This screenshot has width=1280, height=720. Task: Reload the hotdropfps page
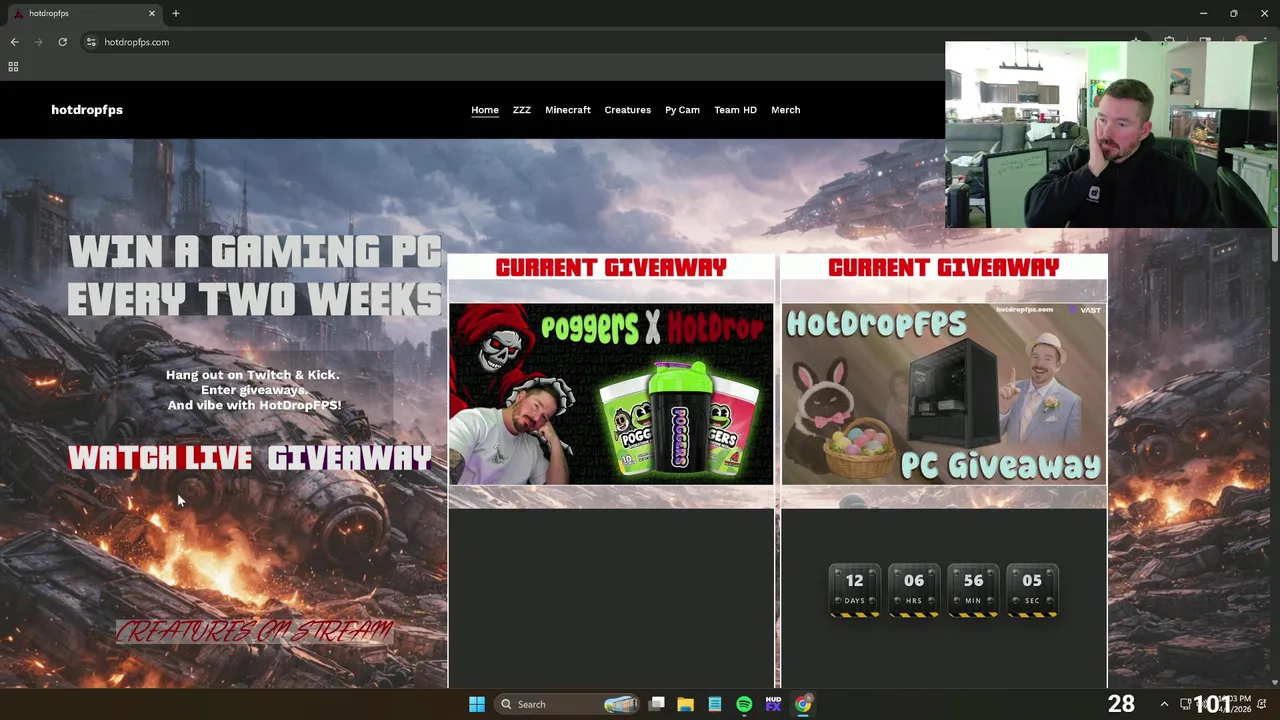click(x=62, y=42)
